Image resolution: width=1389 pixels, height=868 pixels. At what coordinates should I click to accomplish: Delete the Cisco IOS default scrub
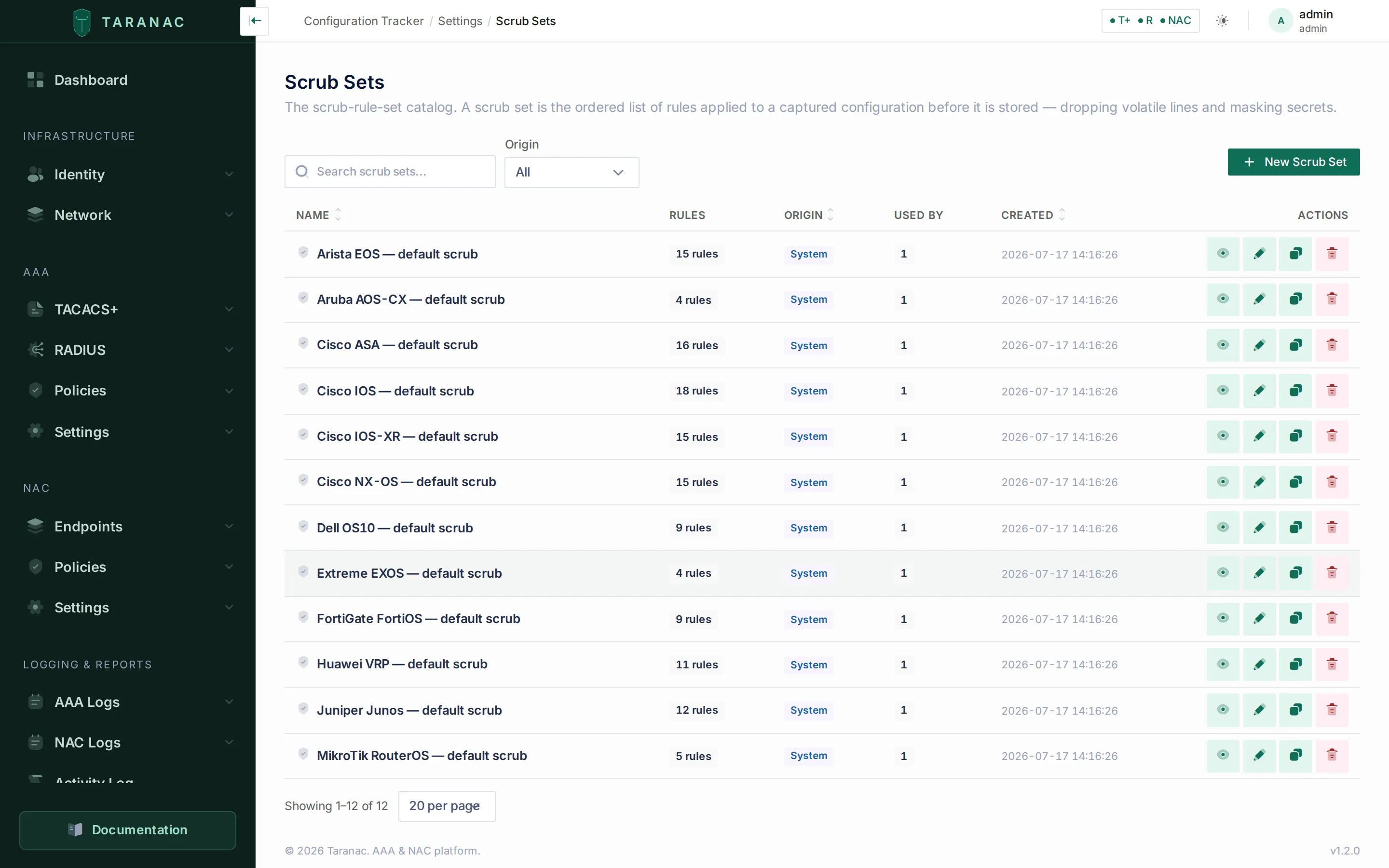[1332, 391]
